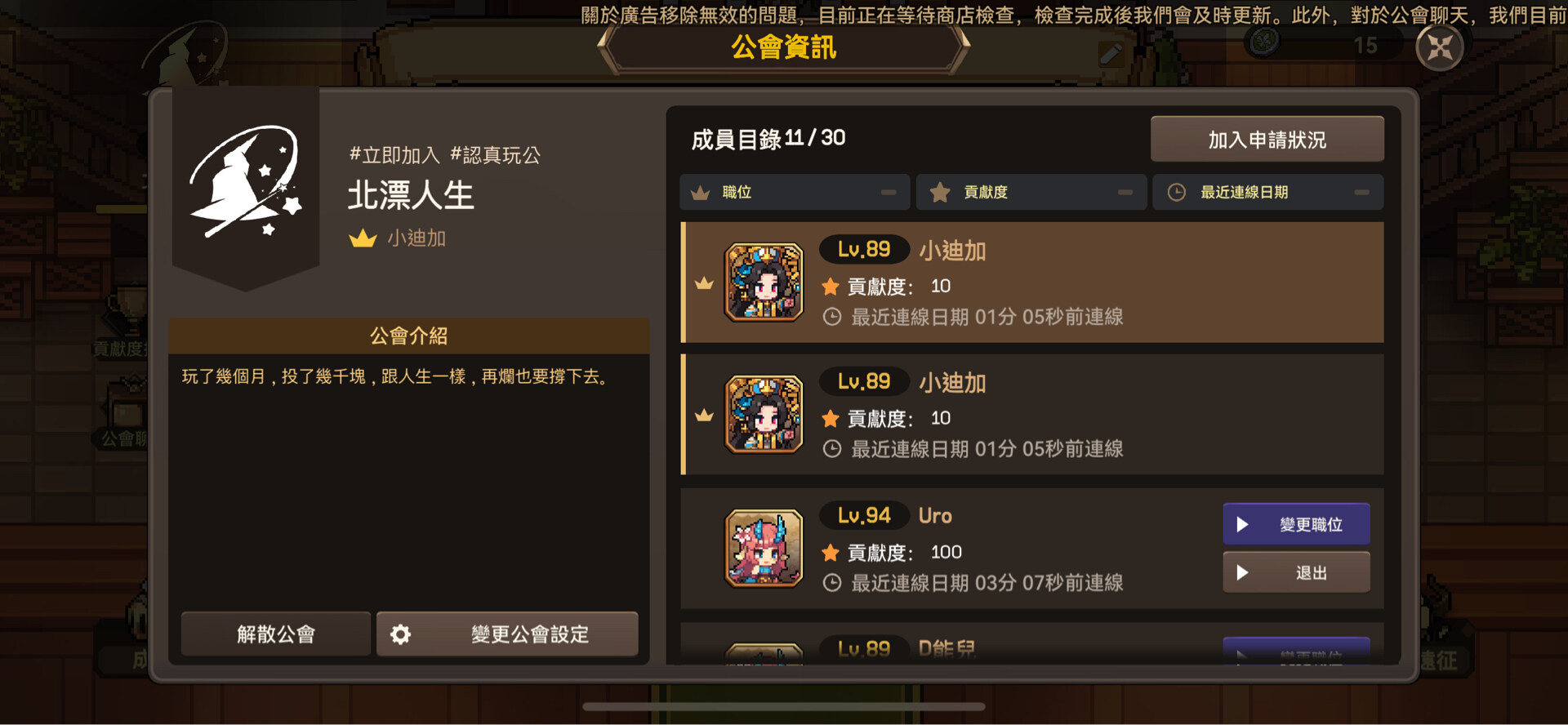
Task: Click the guild wizard hat emblem
Action: pos(245,181)
